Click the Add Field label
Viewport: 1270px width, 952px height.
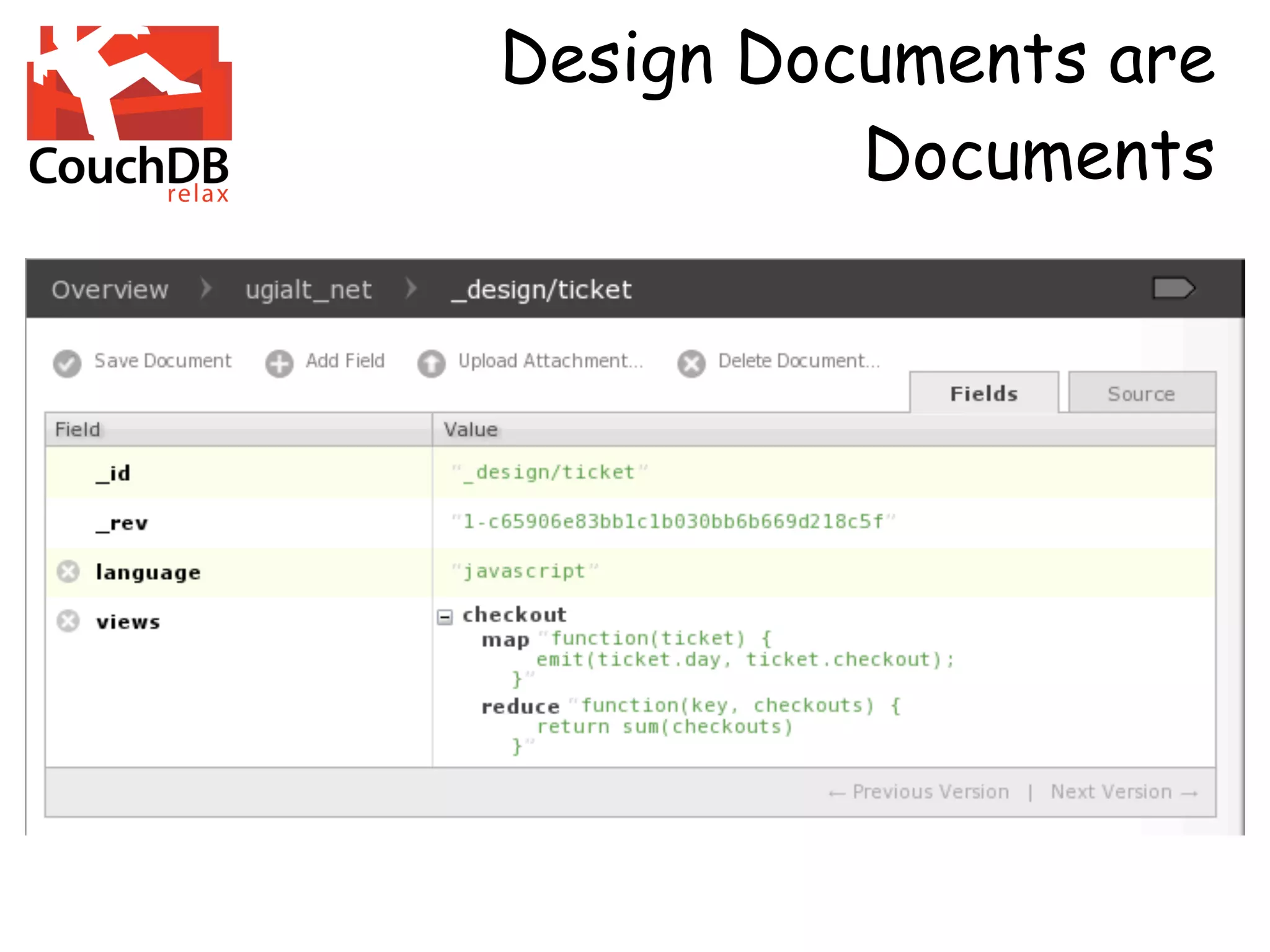click(345, 361)
